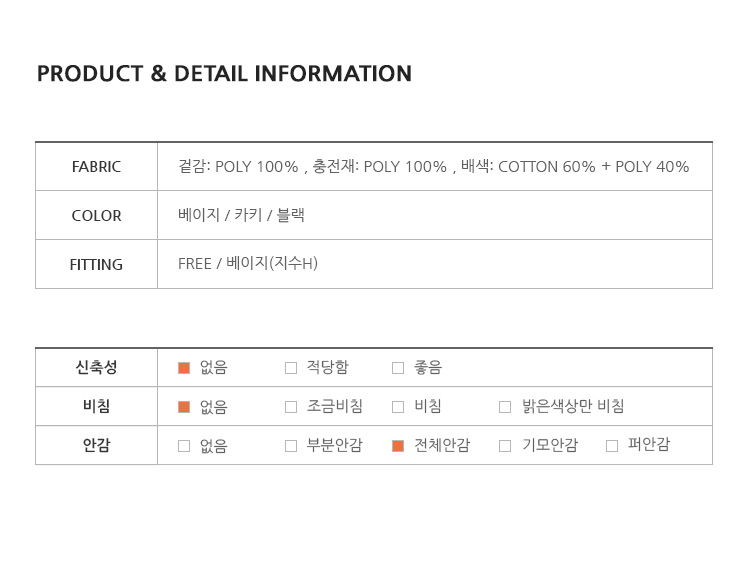Viewport: 750px width, 561px height.
Task: Check 없음 checkbox in 안감 row
Action: (x=184, y=445)
